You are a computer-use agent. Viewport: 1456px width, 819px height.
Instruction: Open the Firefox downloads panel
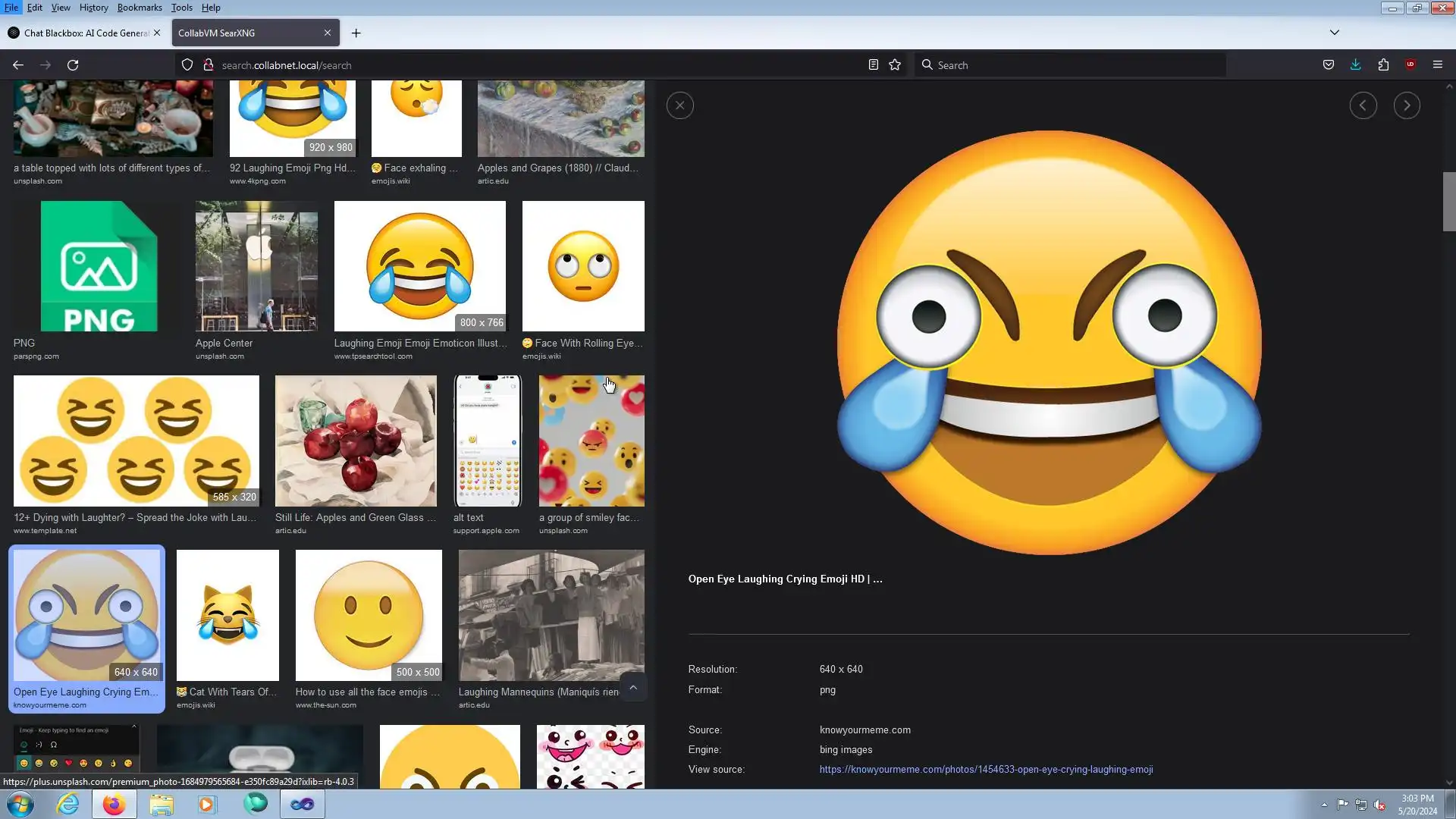[1355, 65]
